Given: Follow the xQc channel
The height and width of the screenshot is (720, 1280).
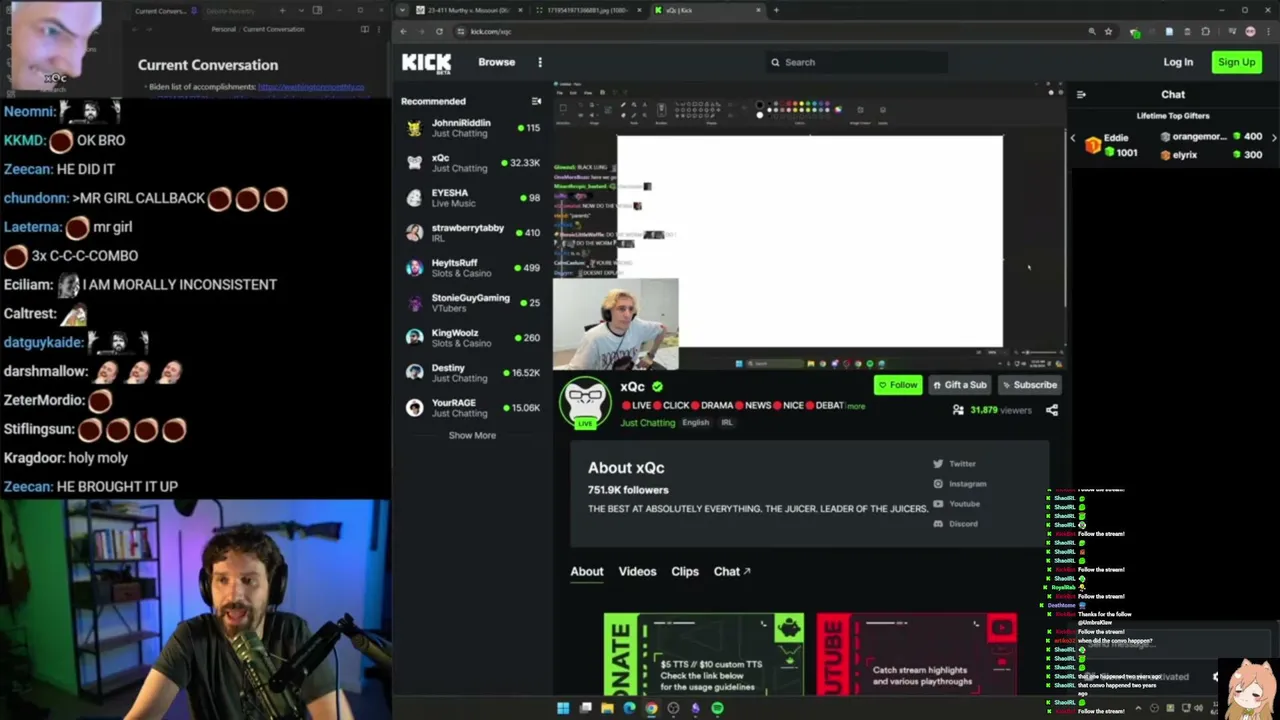Looking at the screenshot, I should pyautogui.click(x=897, y=385).
